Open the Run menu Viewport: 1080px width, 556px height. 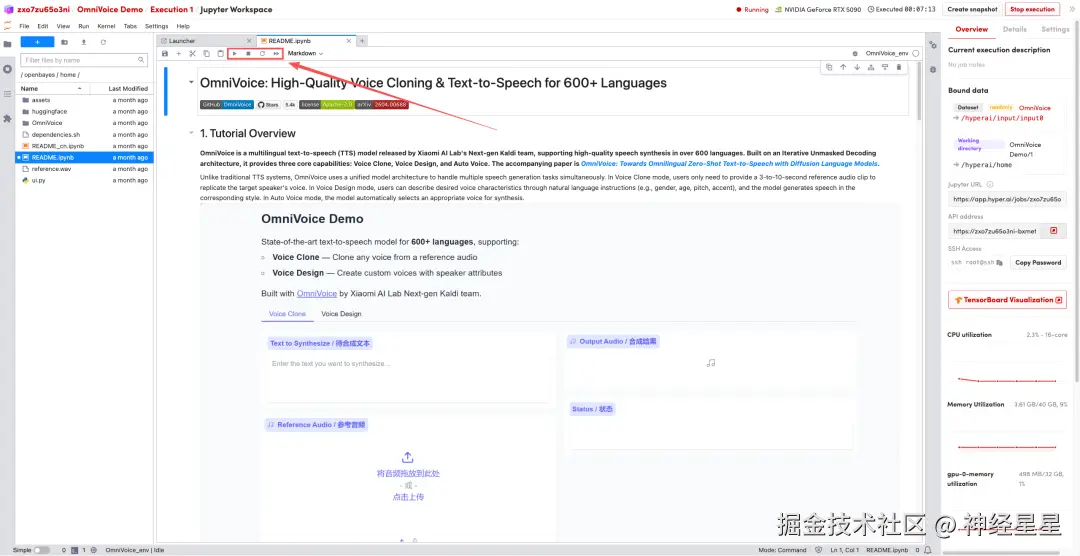click(83, 26)
